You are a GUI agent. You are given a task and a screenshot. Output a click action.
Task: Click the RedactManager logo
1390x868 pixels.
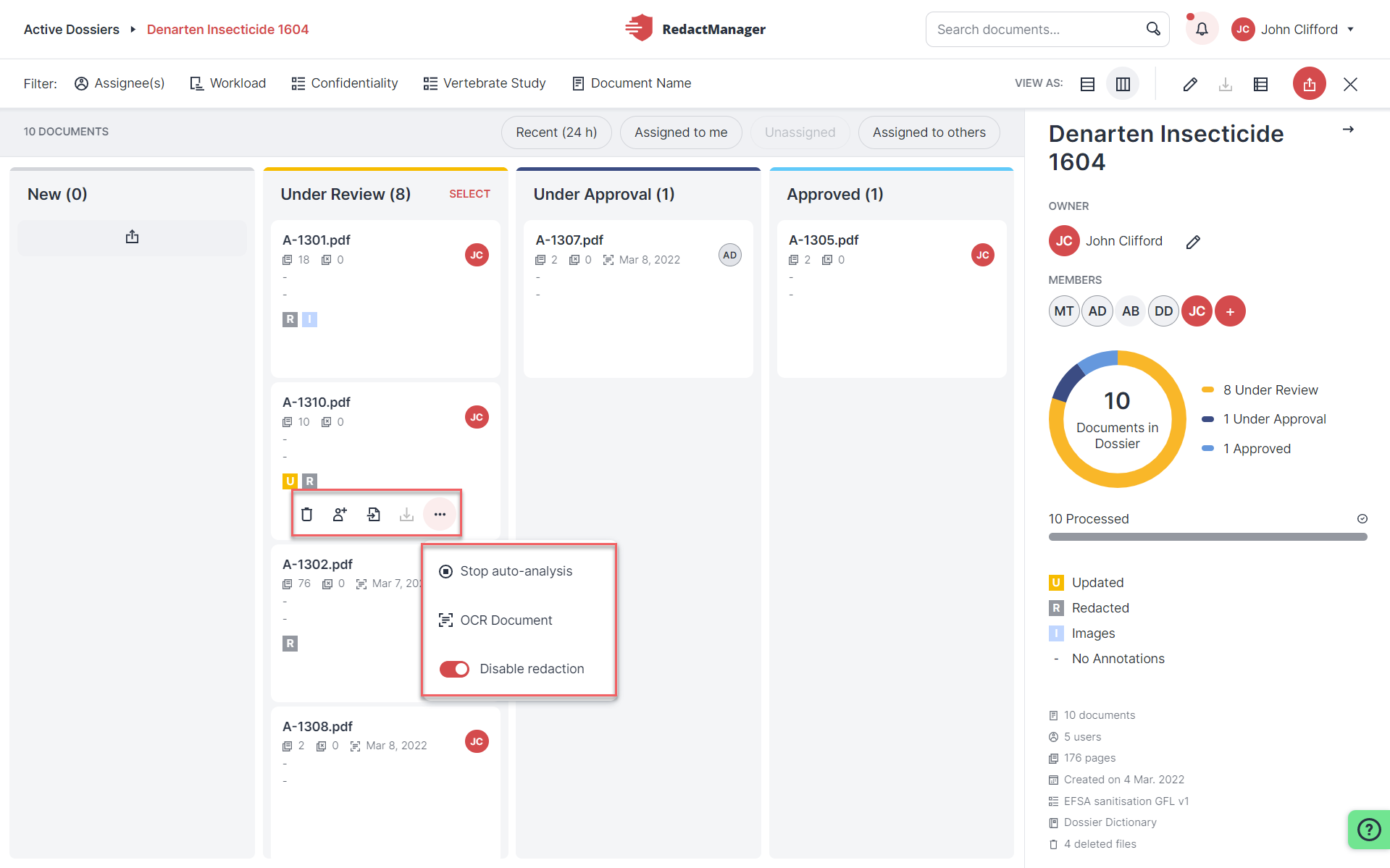pos(695,29)
